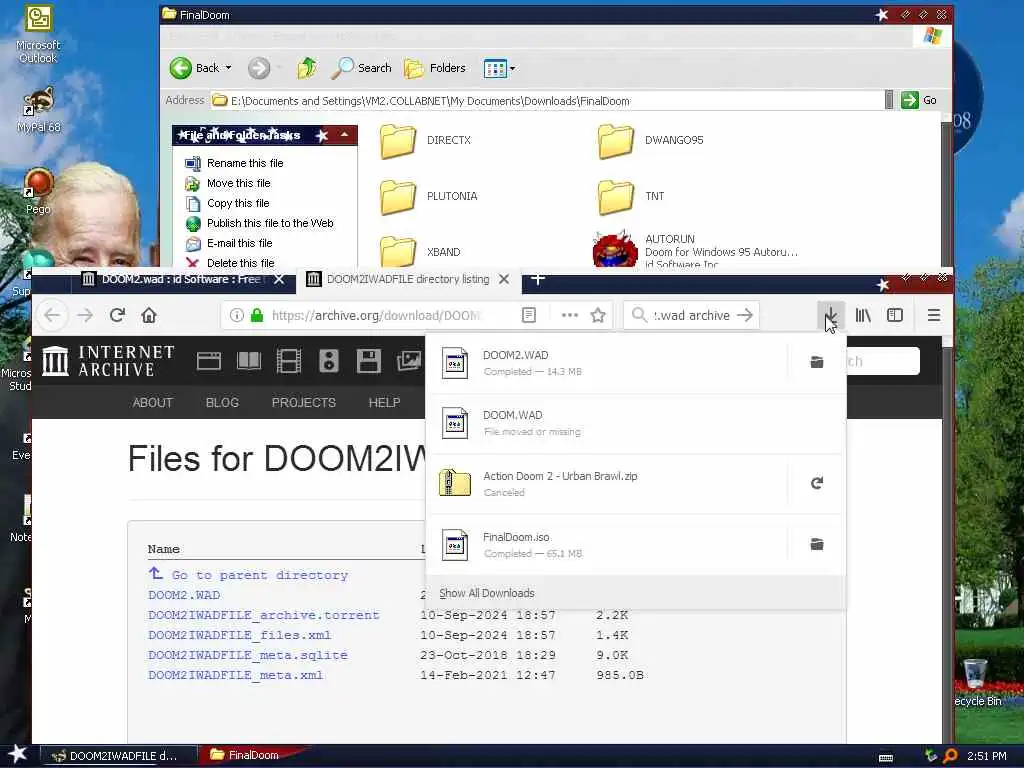Toggle the Folders pane in Explorer
The width and height of the screenshot is (1024, 768).
coord(435,68)
